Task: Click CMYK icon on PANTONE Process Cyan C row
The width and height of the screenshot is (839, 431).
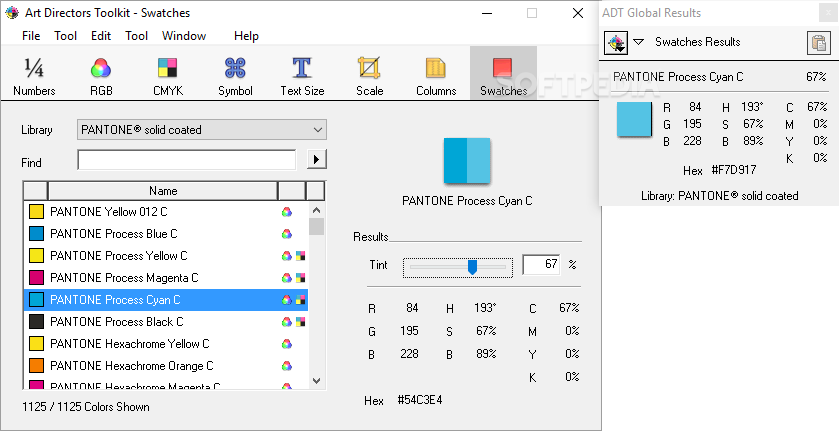Action: coord(301,300)
